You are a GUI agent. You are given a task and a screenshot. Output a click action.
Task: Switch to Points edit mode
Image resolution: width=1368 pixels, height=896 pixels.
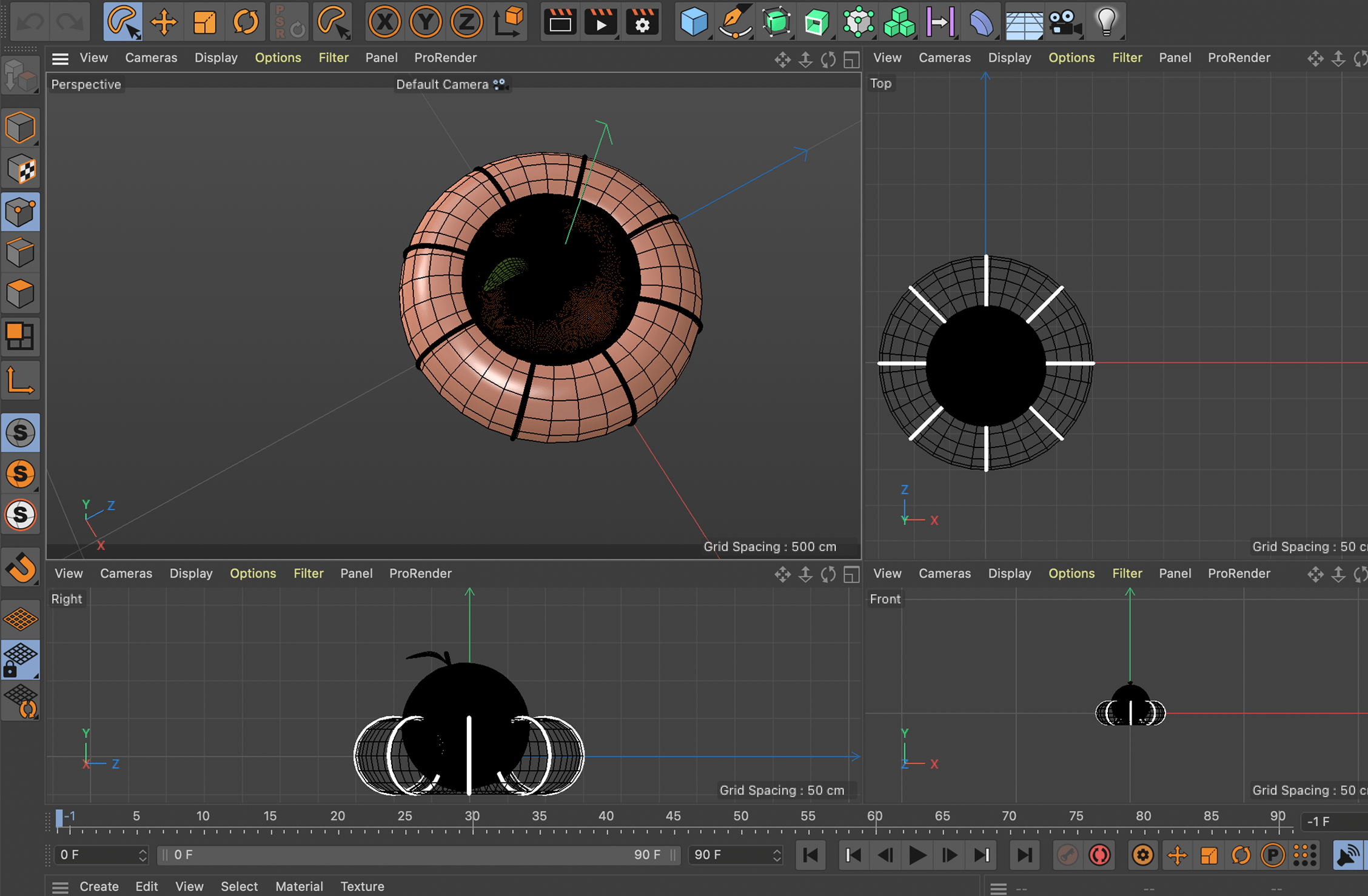pyautogui.click(x=21, y=212)
